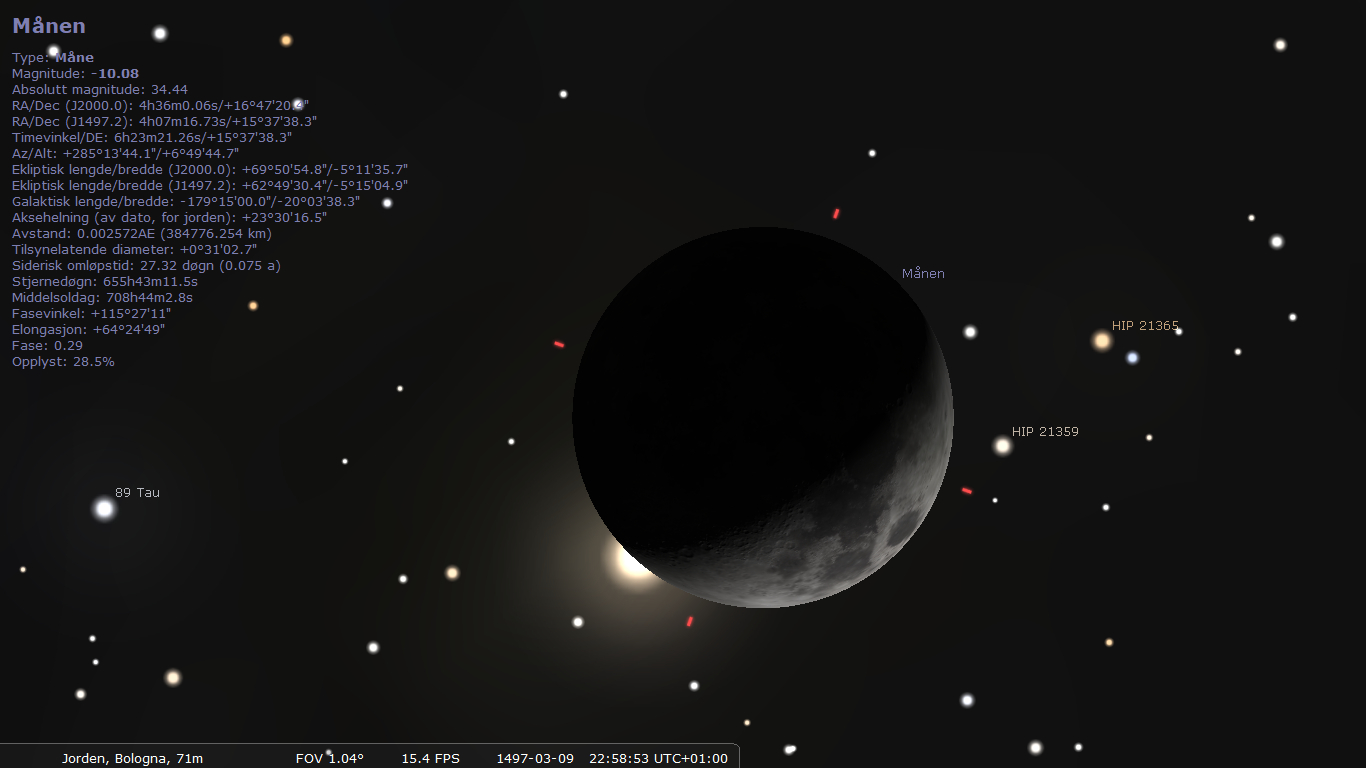Click the Opplyst 28.5% info line

(x=63, y=361)
